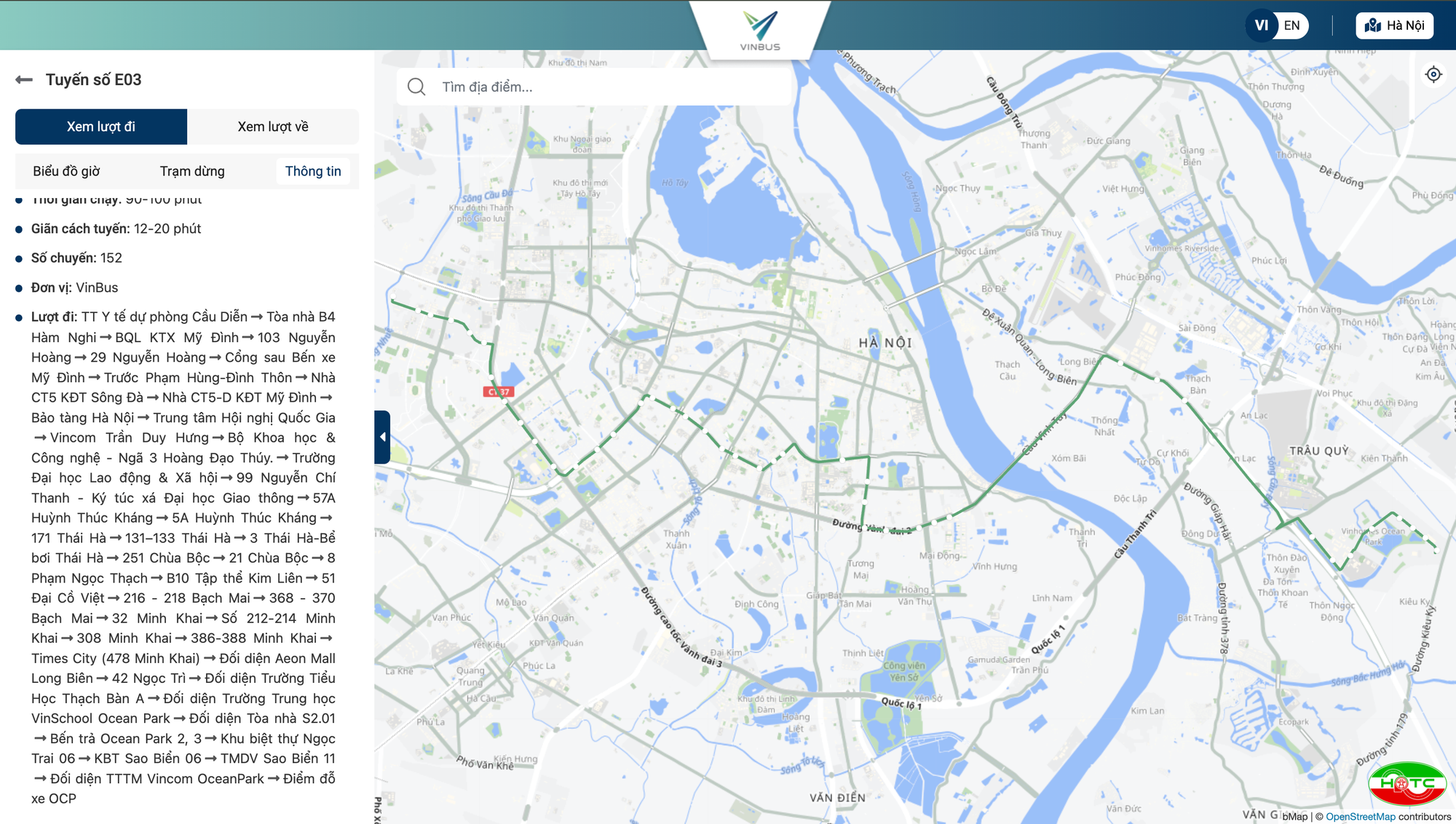Click the Lượt đi label in route description
The height and width of the screenshot is (824, 1456).
click(x=54, y=317)
